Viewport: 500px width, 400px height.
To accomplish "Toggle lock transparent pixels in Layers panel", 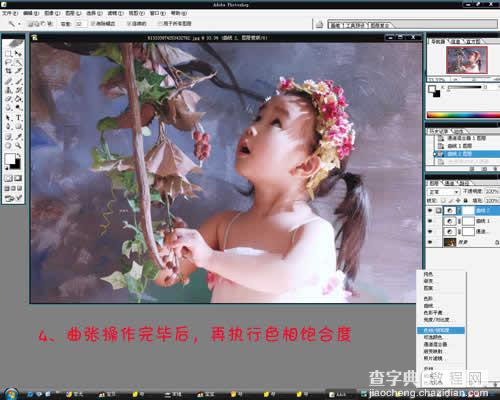I will coord(443,200).
